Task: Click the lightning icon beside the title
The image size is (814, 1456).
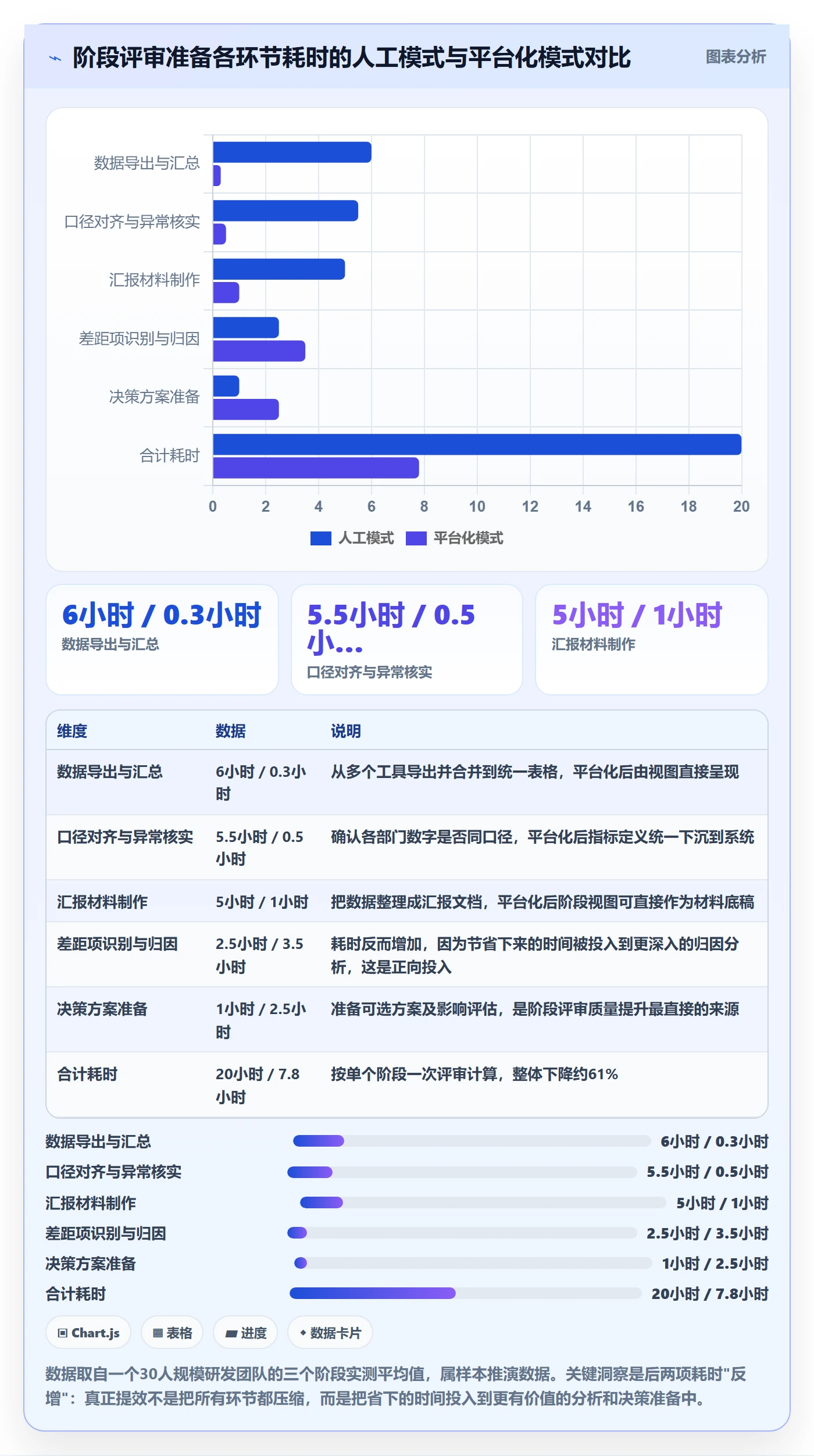Action: point(55,58)
